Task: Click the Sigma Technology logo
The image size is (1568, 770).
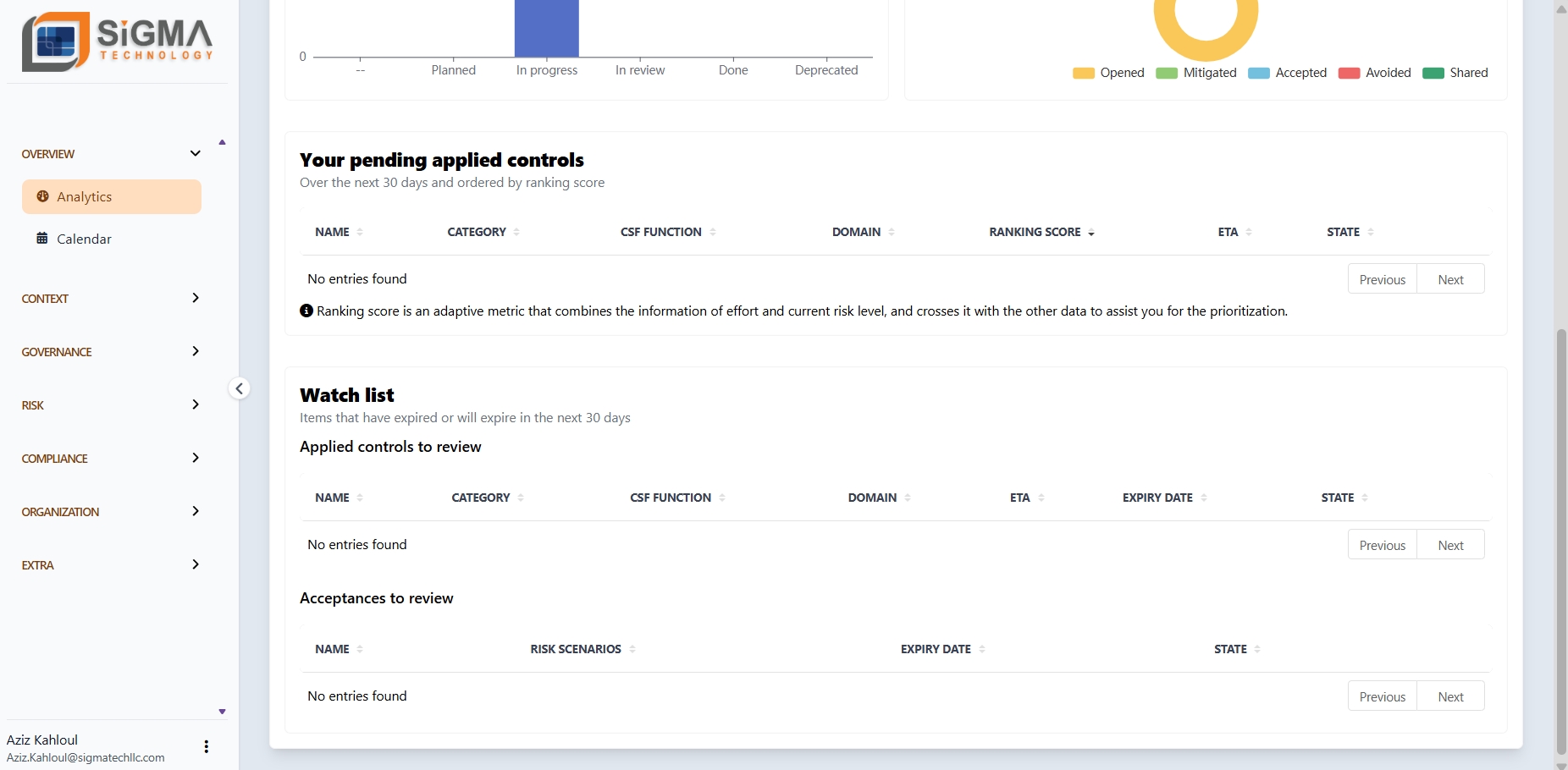Action: [117, 41]
